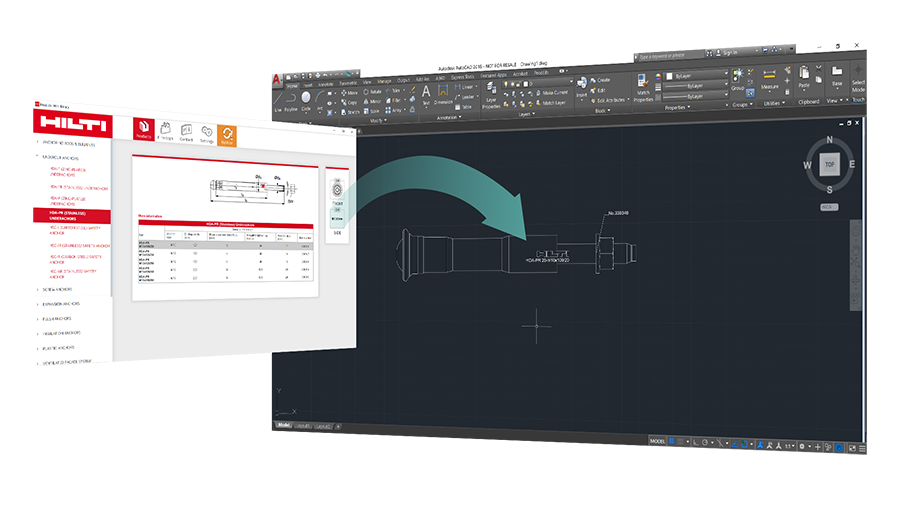This screenshot has height=506, width=900.
Task: Click the Trim tool in Modify panel
Action: click(x=393, y=91)
